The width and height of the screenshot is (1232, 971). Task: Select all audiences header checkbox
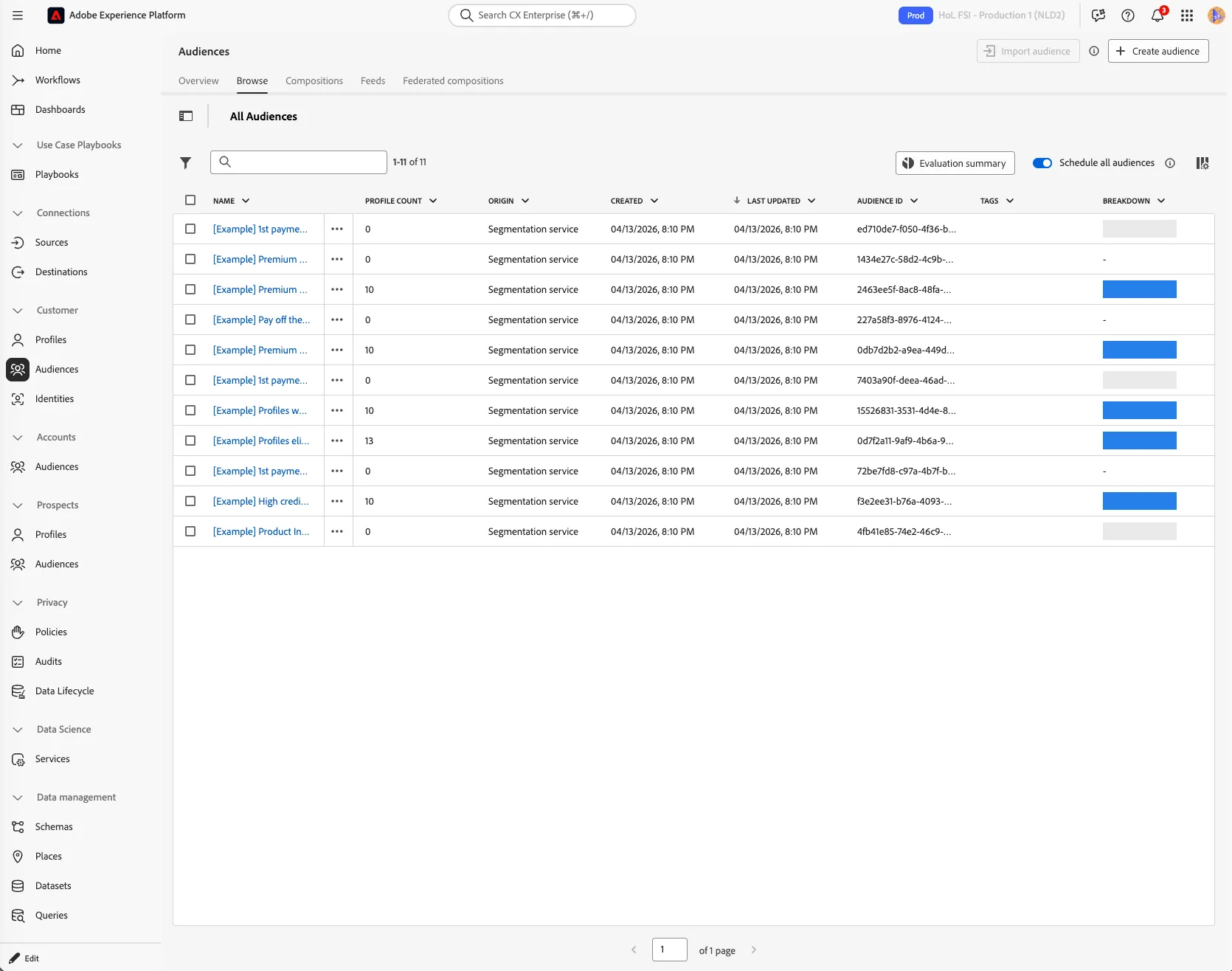pyautogui.click(x=190, y=200)
